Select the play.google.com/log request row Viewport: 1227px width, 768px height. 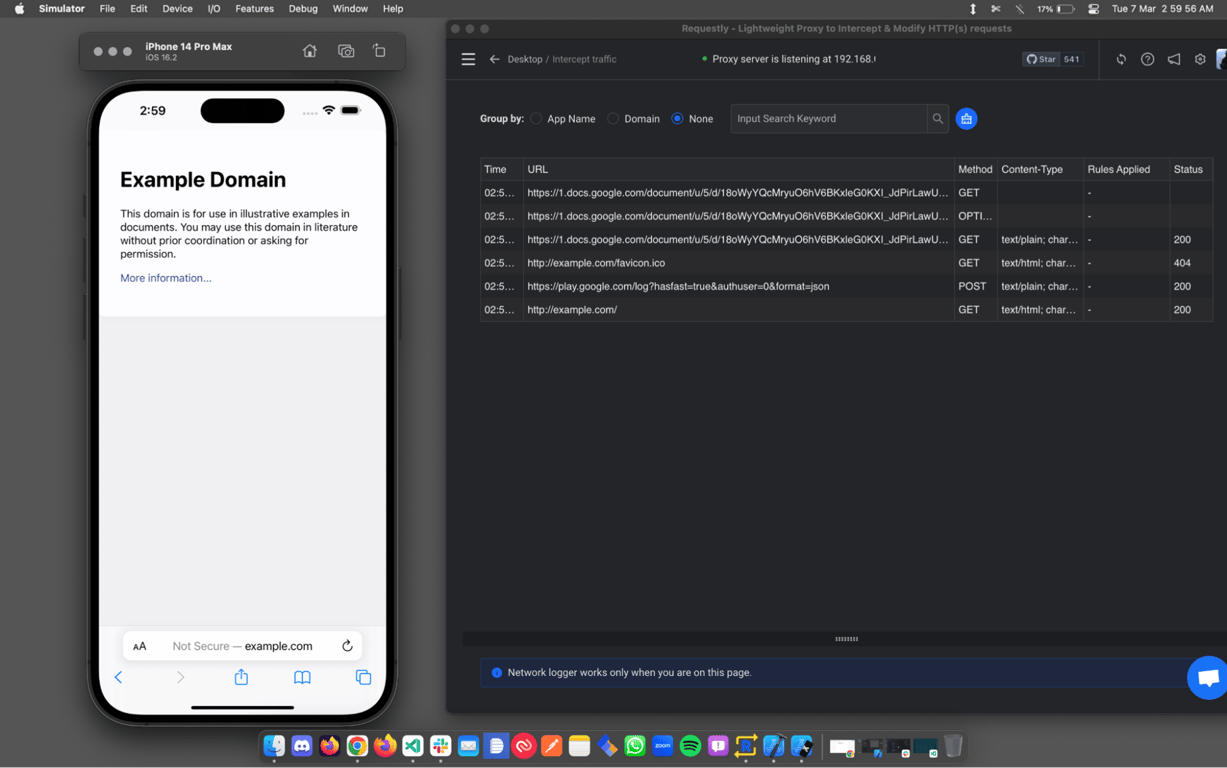tap(846, 286)
